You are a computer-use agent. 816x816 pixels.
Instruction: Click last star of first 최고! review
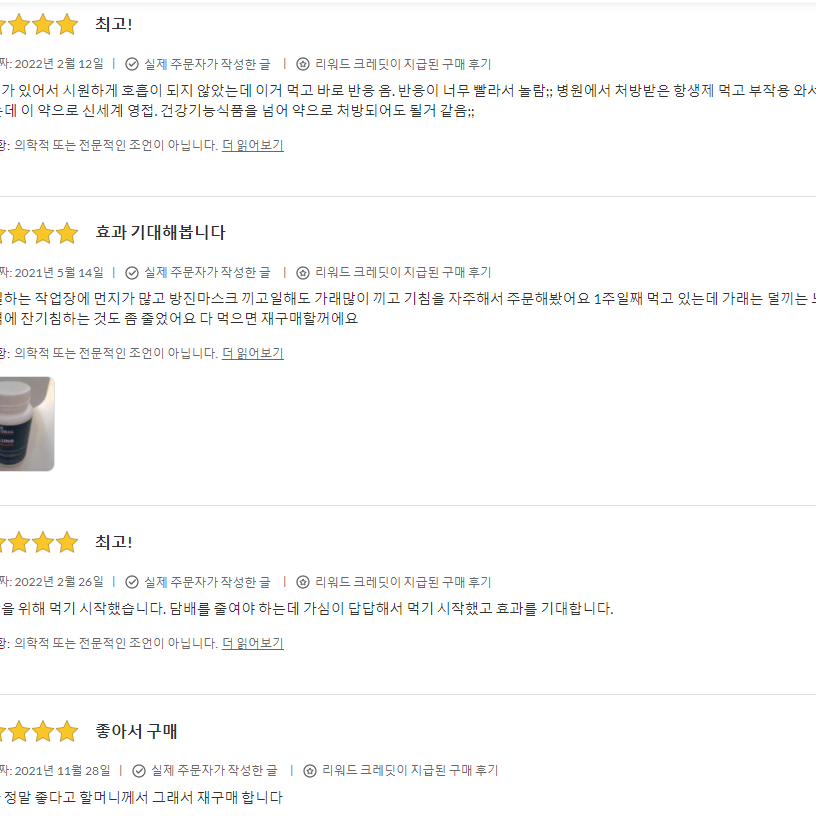67,24
